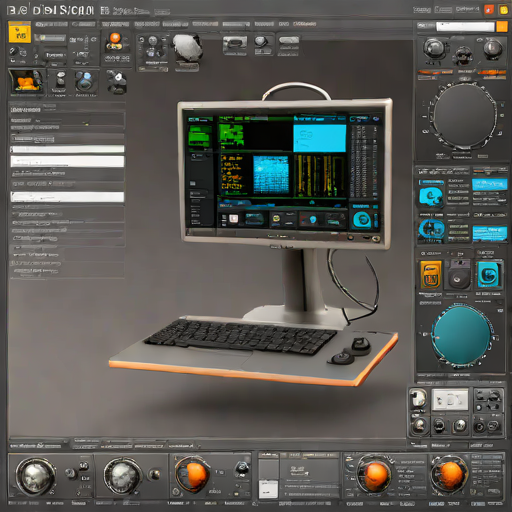Viewport: 512px width, 512px height.
Task: Select the yellow-orange square icon in right panel
Action: (x=431, y=275)
